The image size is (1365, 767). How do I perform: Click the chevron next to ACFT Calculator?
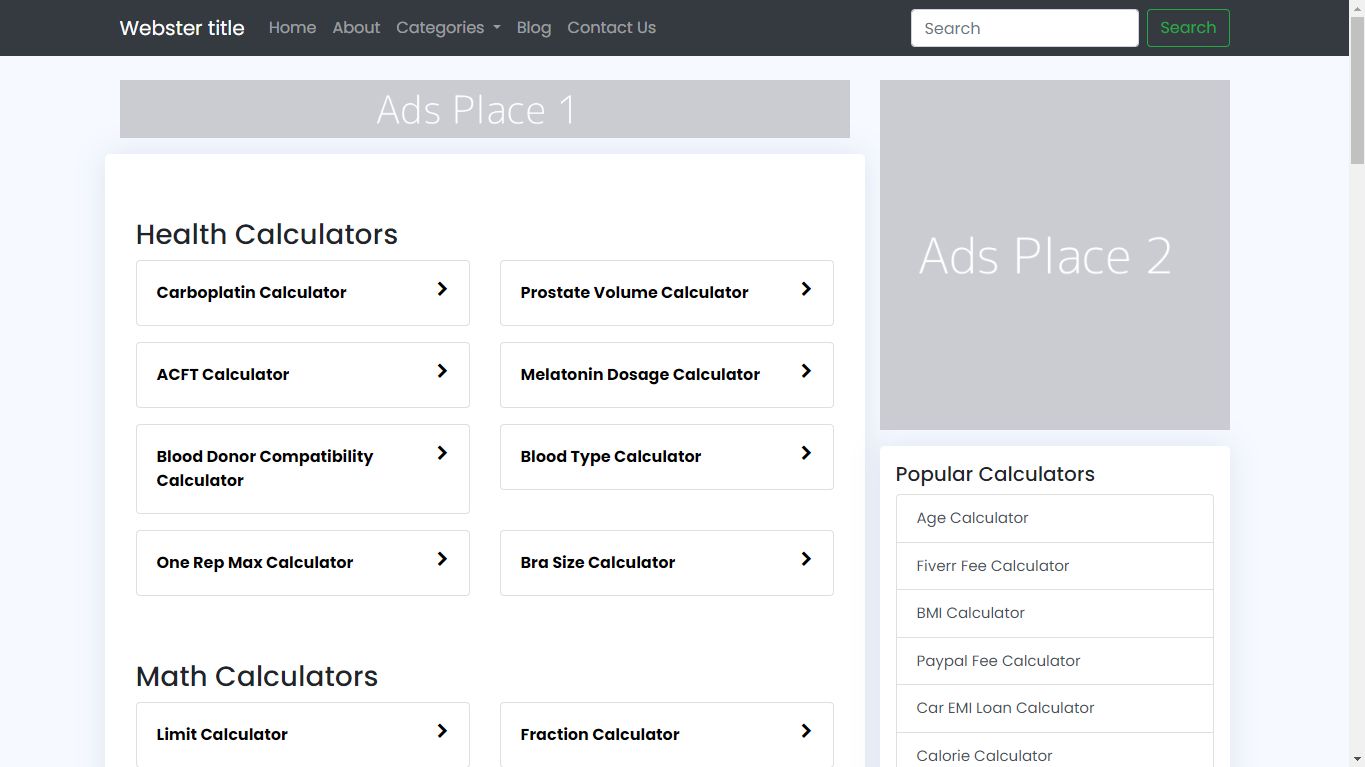[x=442, y=372]
